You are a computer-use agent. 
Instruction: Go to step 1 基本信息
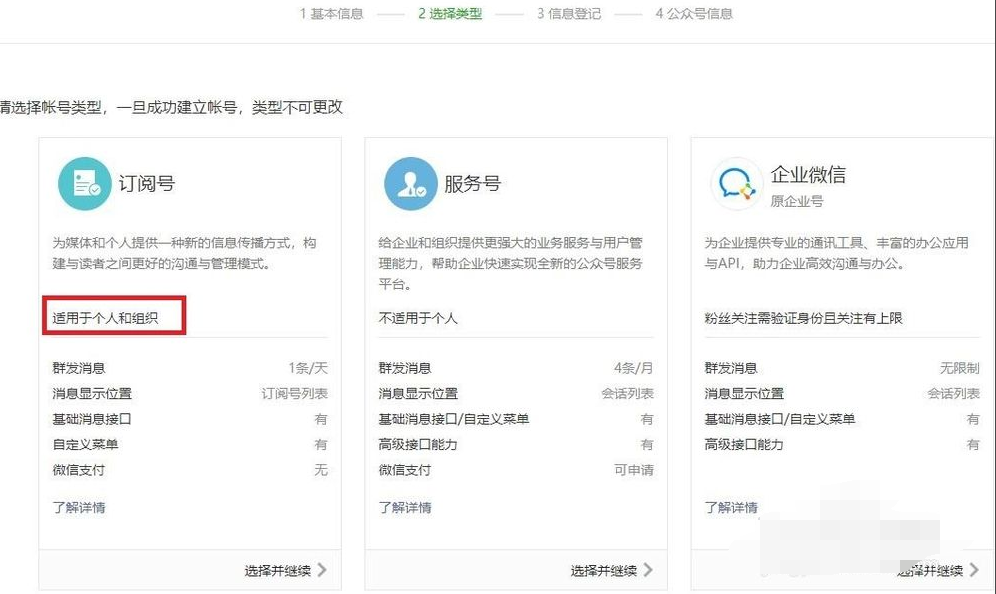(x=331, y=14)
